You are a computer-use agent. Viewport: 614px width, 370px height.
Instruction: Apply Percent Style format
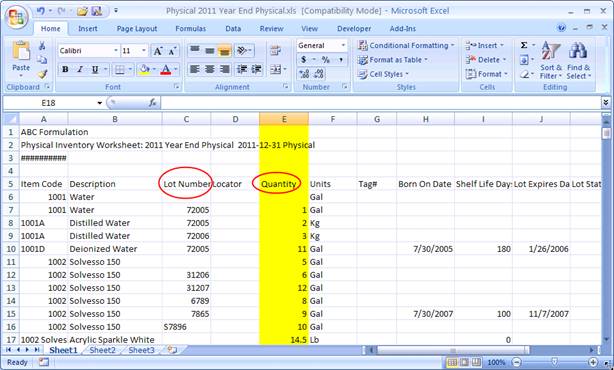coord(325,60)
